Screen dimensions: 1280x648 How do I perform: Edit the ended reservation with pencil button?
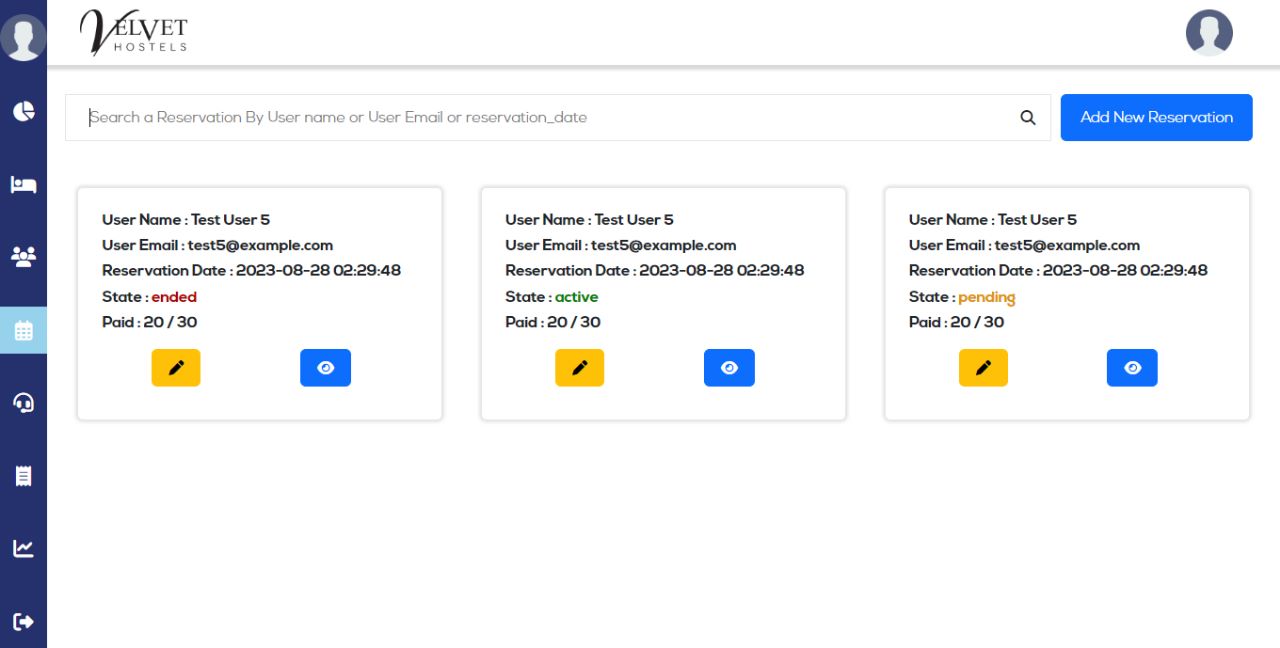point(176,368)
